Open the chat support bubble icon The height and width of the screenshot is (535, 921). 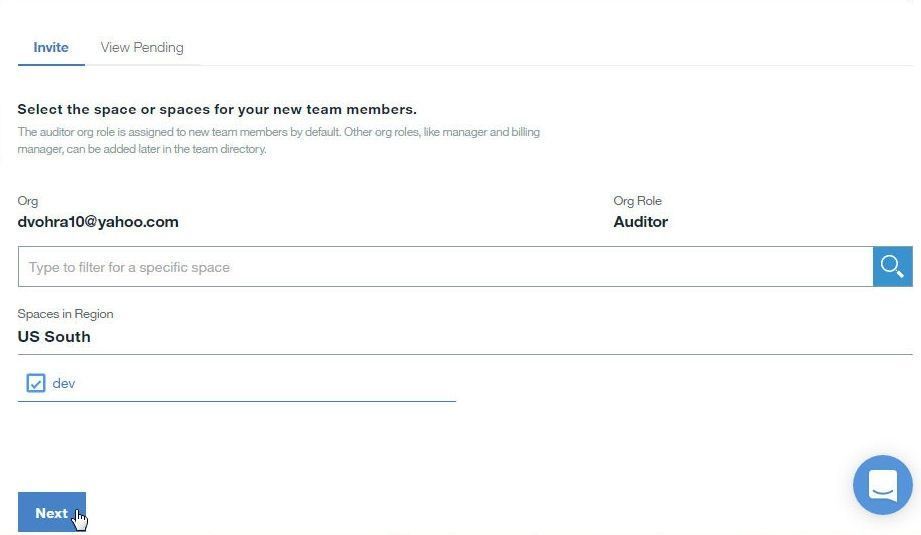click(882, 485)
